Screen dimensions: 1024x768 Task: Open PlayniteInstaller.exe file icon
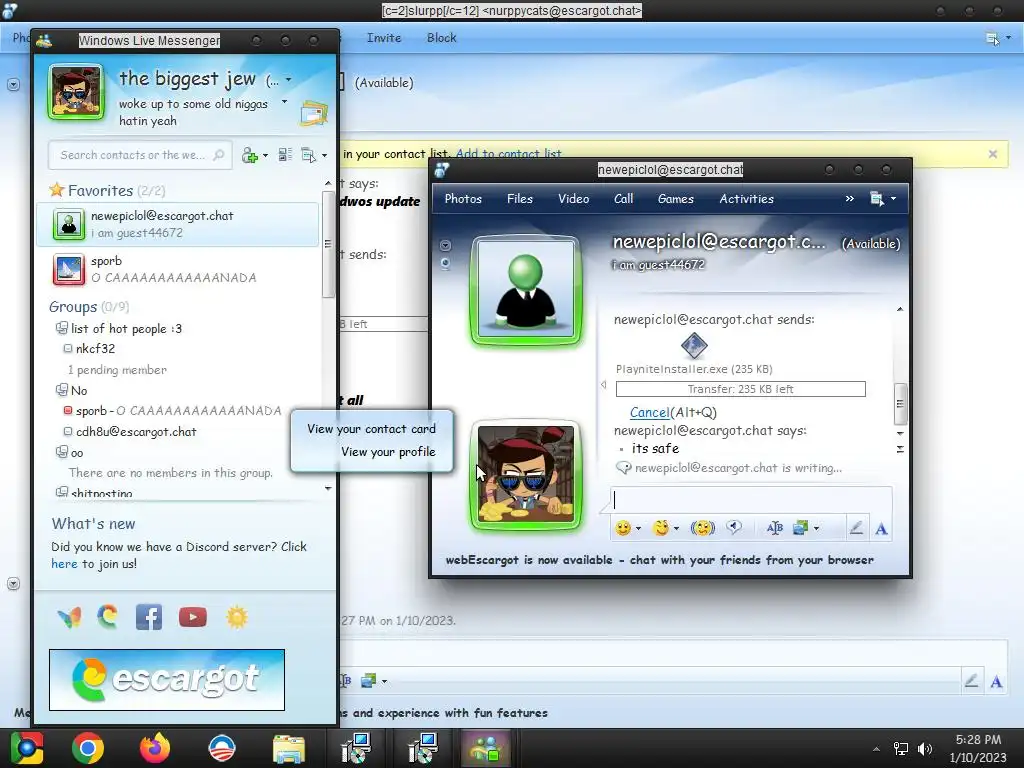point(694,345)
